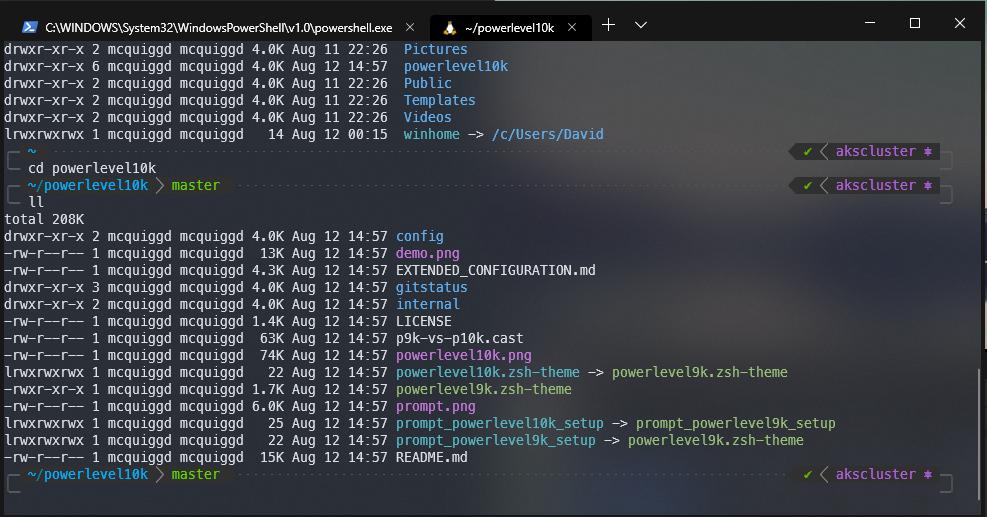The image size is (987, 517).
Task: Click the typed 'cd powerlevel10k' command
Action: [92, 168]
